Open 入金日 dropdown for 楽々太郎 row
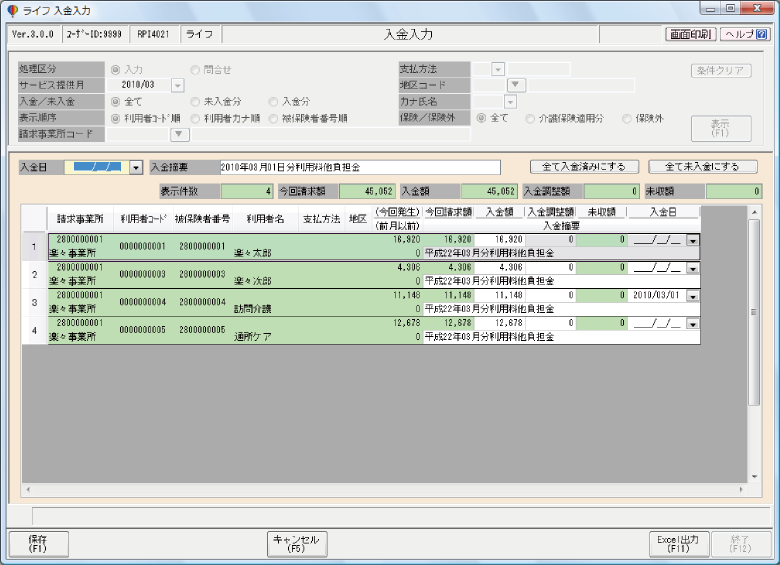This screenshot has width=780, height=565. point(692,241)
